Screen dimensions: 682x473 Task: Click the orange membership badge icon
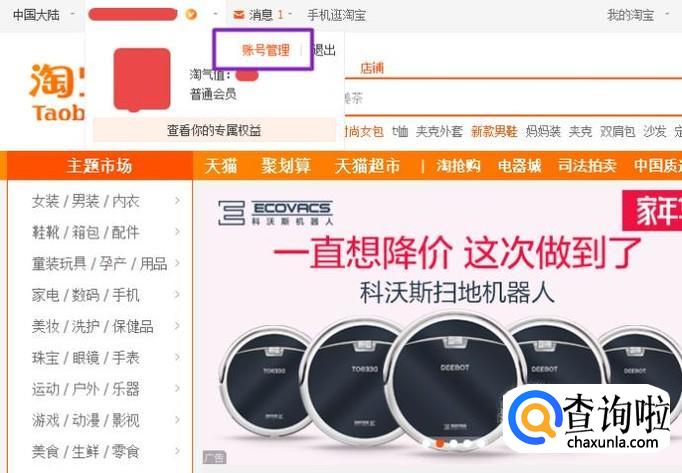pos(191,15)
